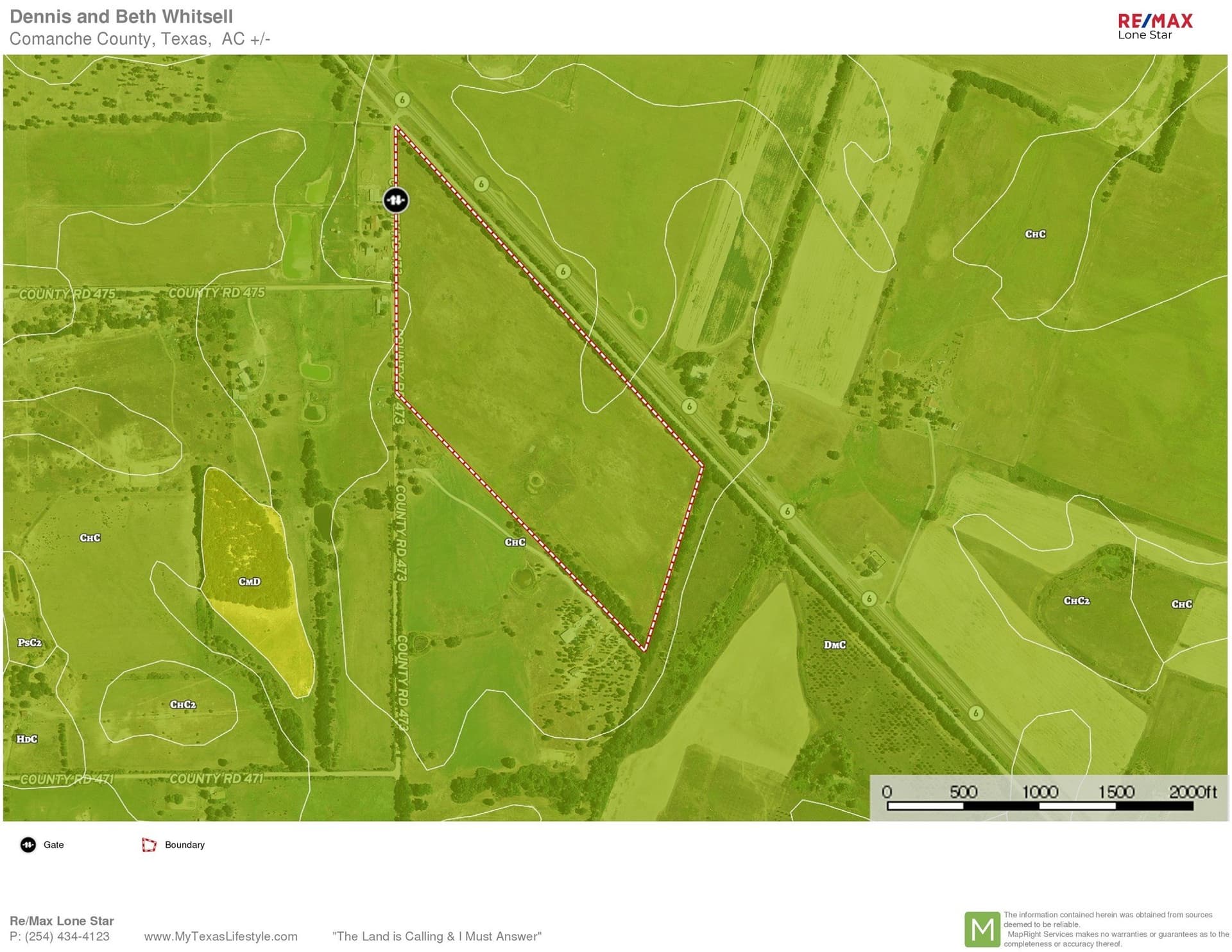Click the HdC soil label
This screenshot has width=1232, height=952.
[27, 739]
